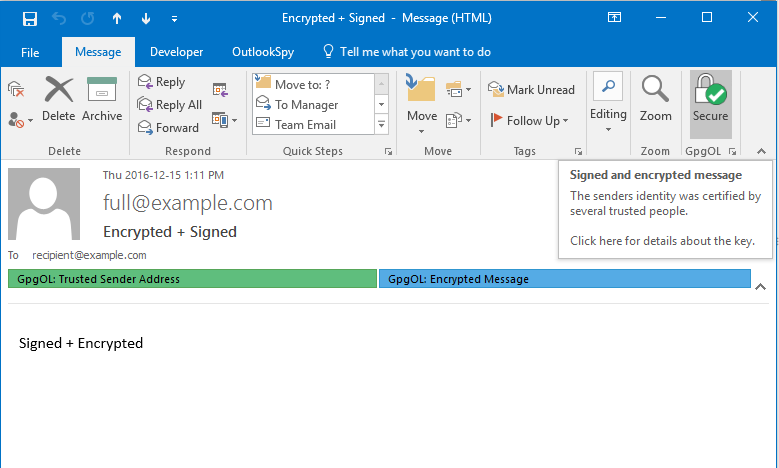The width and height of the screenshot is (779, 468).
Task: Open the File menu
Action: click(30, 52)
